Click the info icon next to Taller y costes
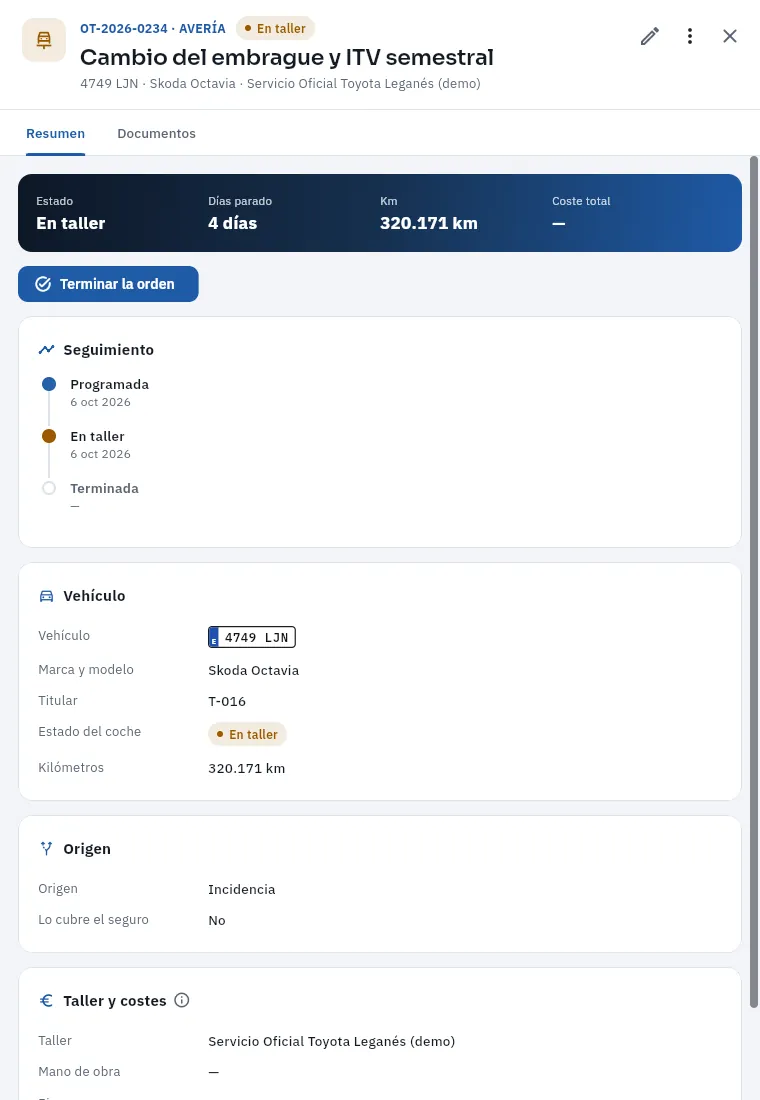760x1100 pixels. click(x=182, y=1000)
